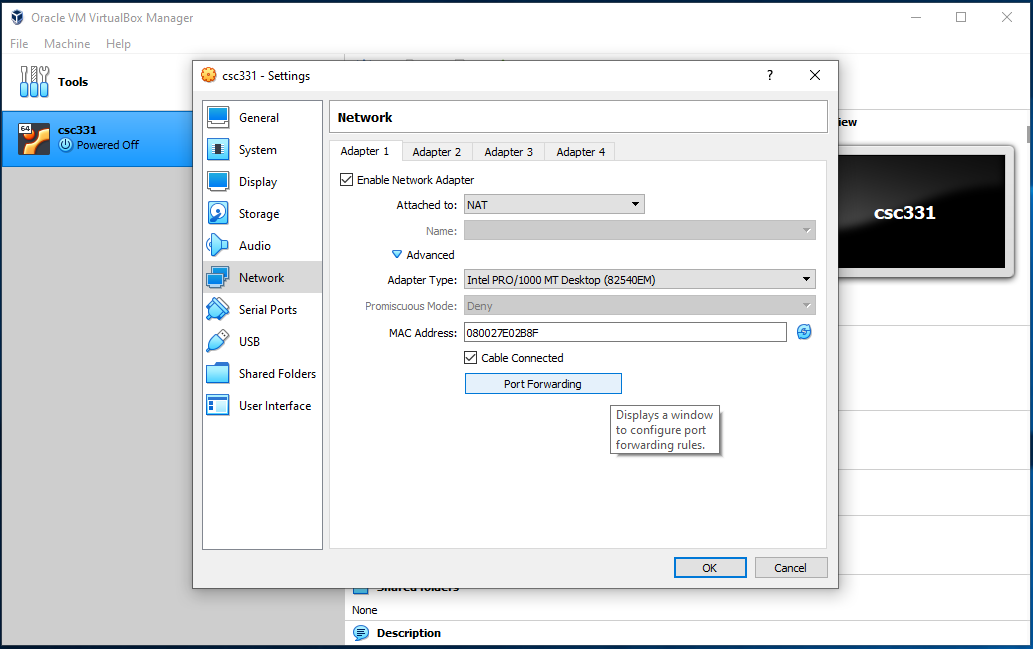
Task: Switch to the Adapter 2 tab
Action: (437, 152)
